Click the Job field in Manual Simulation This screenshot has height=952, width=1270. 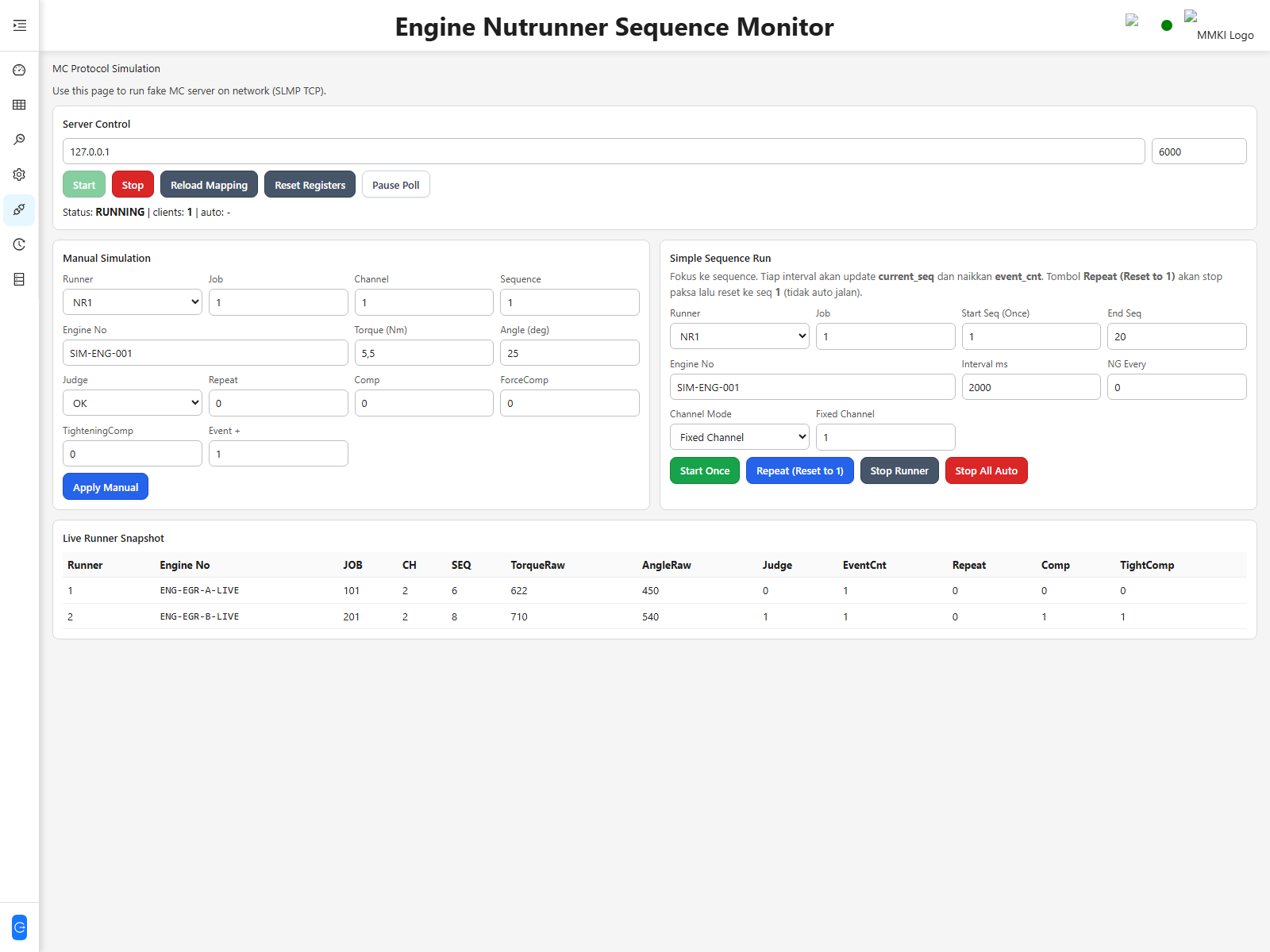click(278, 302)
